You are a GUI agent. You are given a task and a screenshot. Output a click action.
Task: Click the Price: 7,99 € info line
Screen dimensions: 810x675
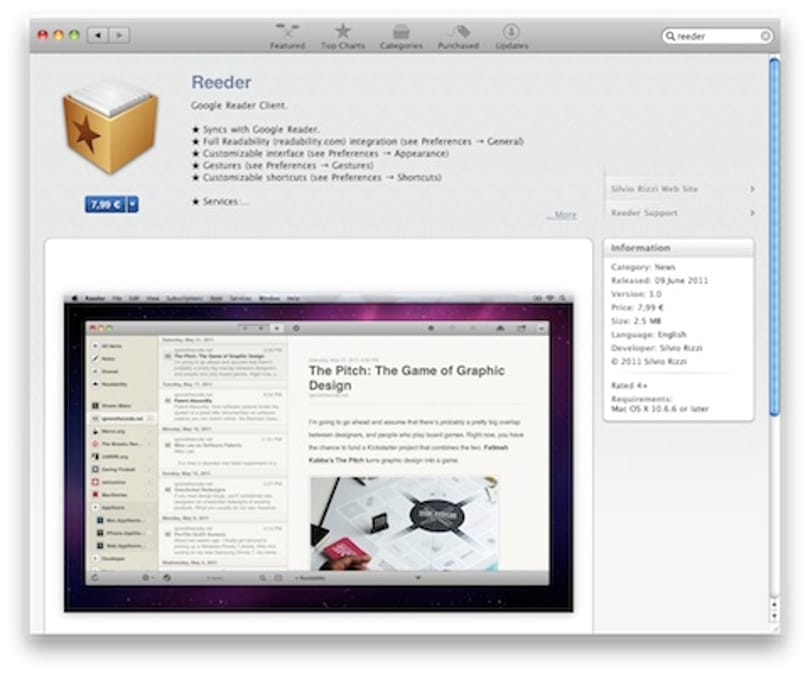637,307
